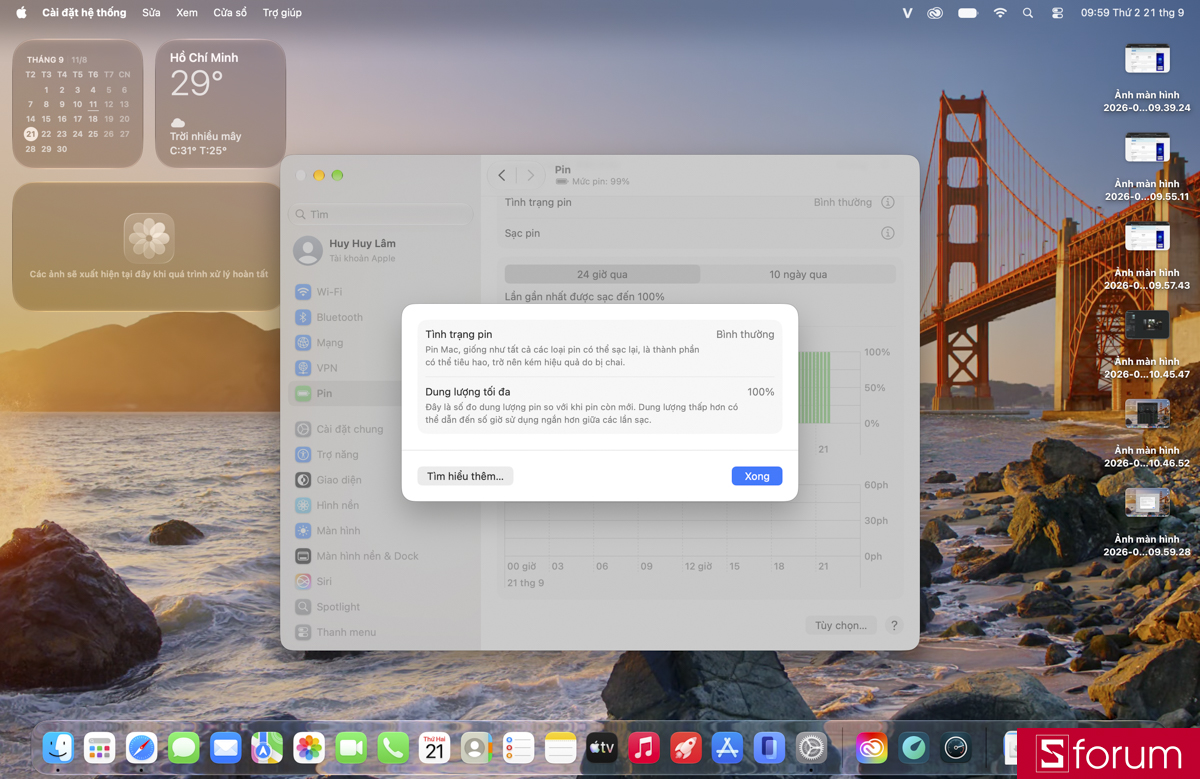Viewport: 1200px width, 779px height.
Task: Open Adobe Creative Cloud in Dock
Action: pyautogui.click(x=872, y=747)
